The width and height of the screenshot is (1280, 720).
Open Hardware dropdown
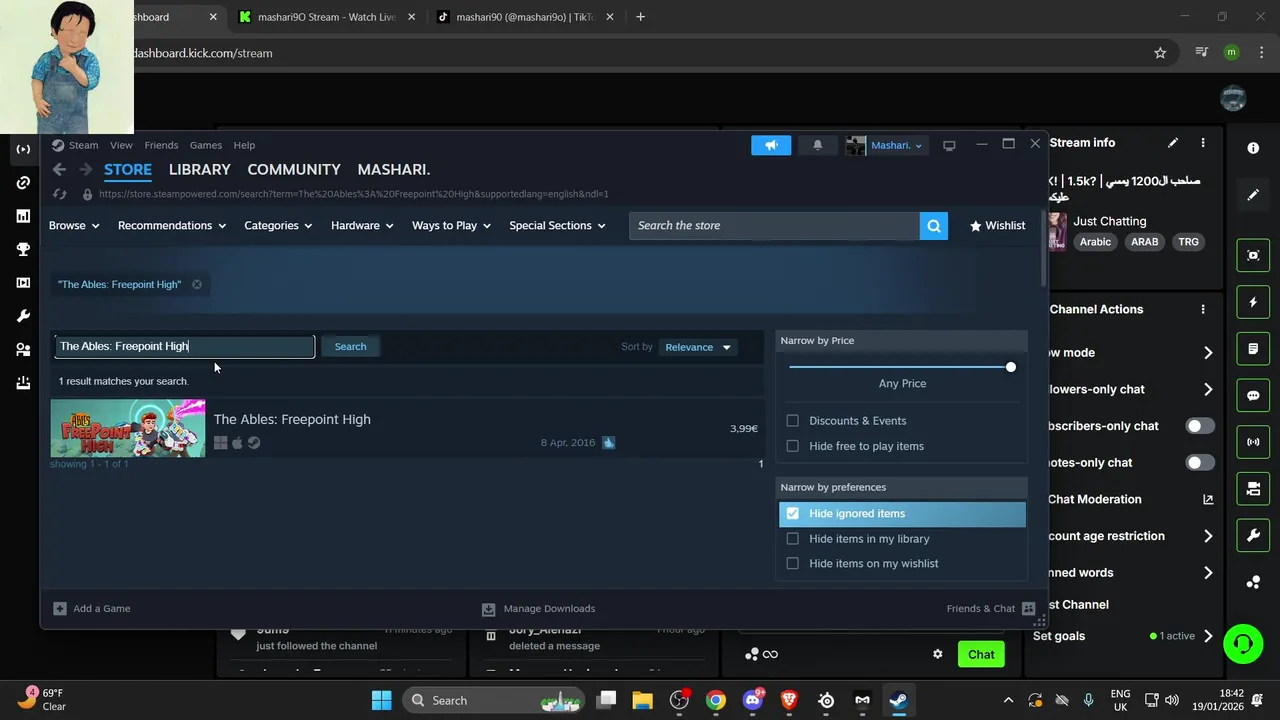[x=362, y=226]
